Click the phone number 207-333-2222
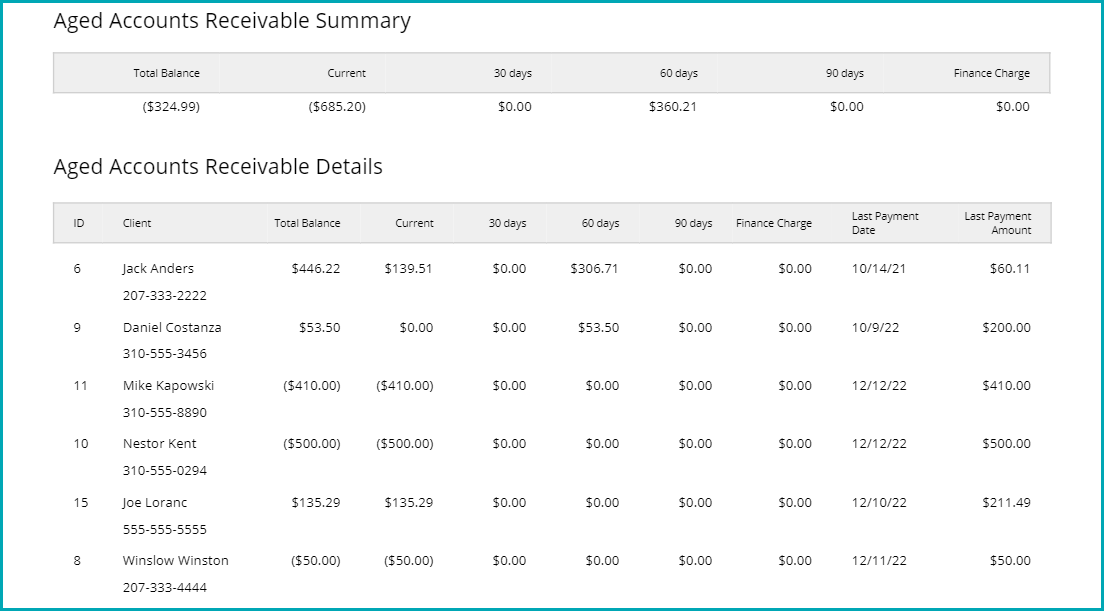This screenshot has width=1104, height=611. [x=164, y=296]
